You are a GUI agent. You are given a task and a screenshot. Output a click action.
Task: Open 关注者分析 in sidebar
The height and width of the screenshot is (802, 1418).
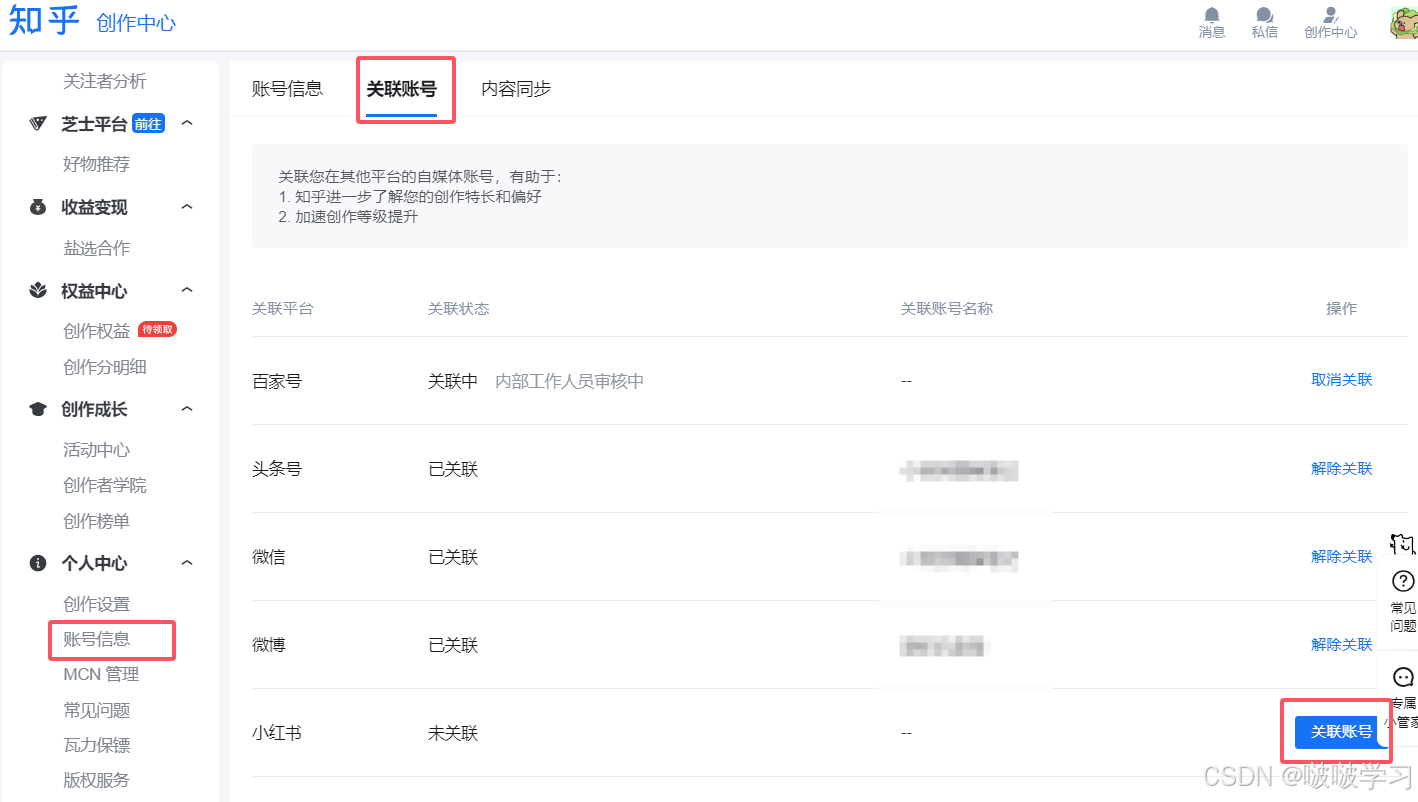[105, 81]
